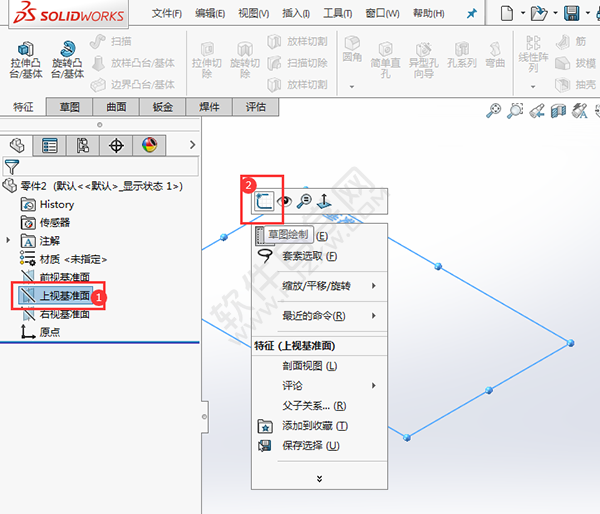Screen dimensions: 600x514
Task: Select the Origin (原点) tree item
Action: pyautogui.click(x=40, y=332)
